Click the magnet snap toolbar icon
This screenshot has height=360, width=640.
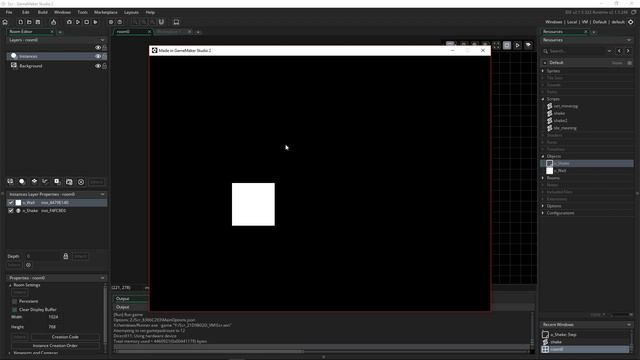point(161,22)
